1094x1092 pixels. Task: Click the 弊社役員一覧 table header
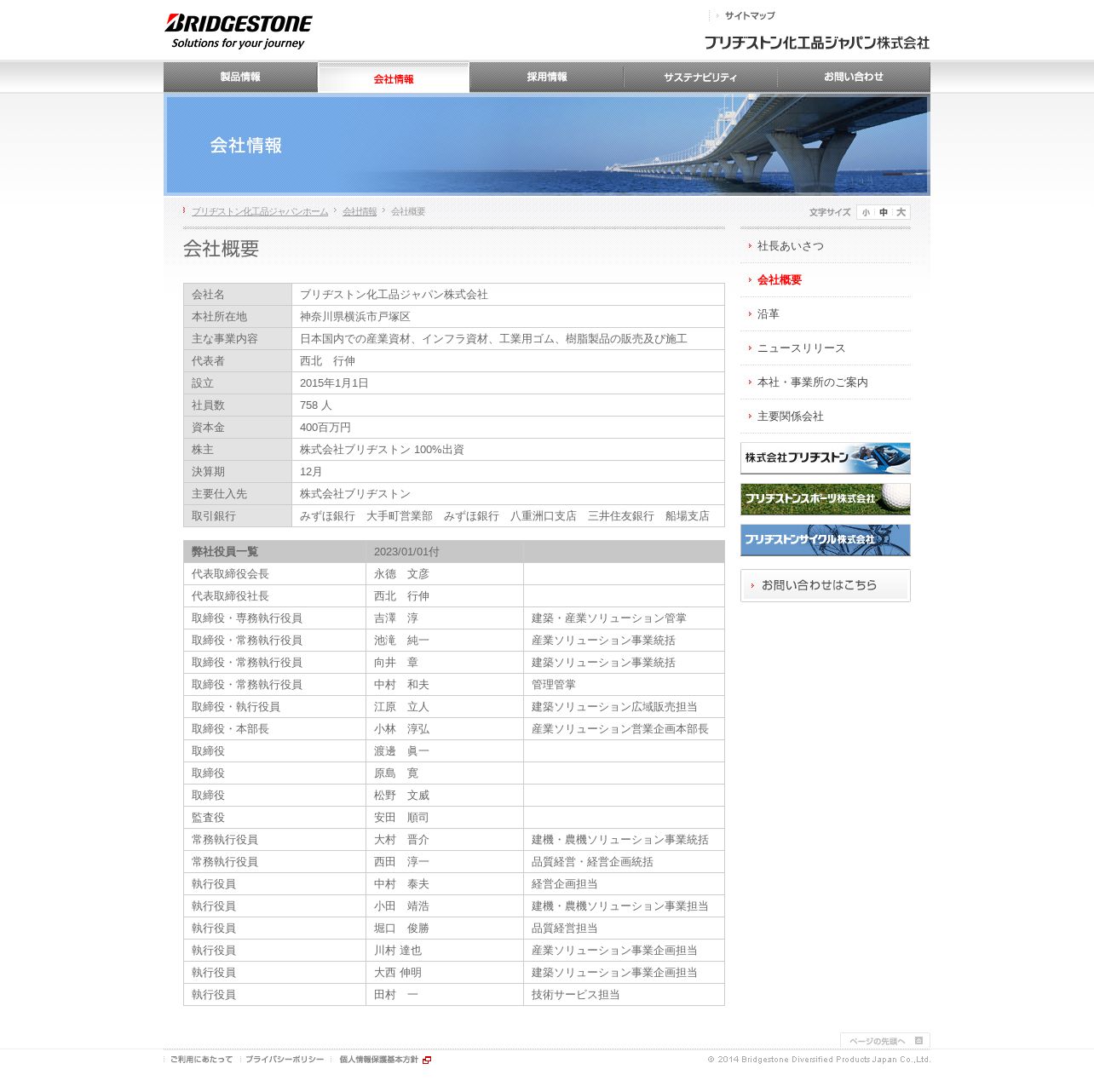274,552
